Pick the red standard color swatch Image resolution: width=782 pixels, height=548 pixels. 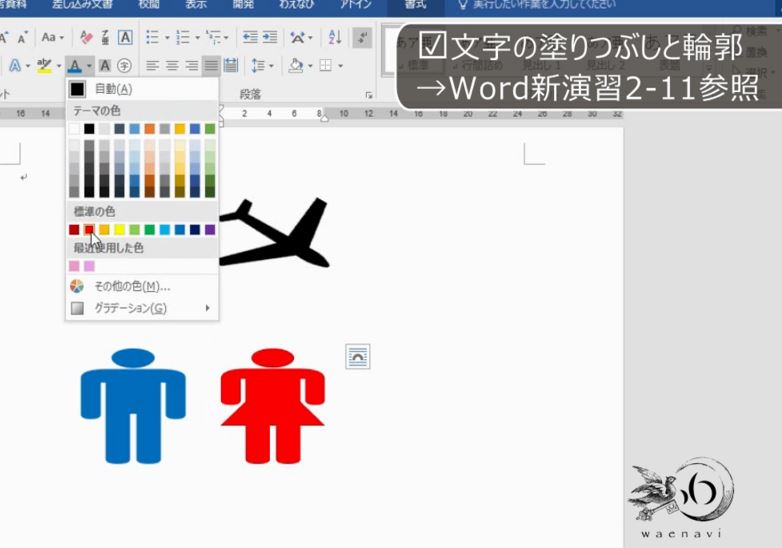[89, 229]
